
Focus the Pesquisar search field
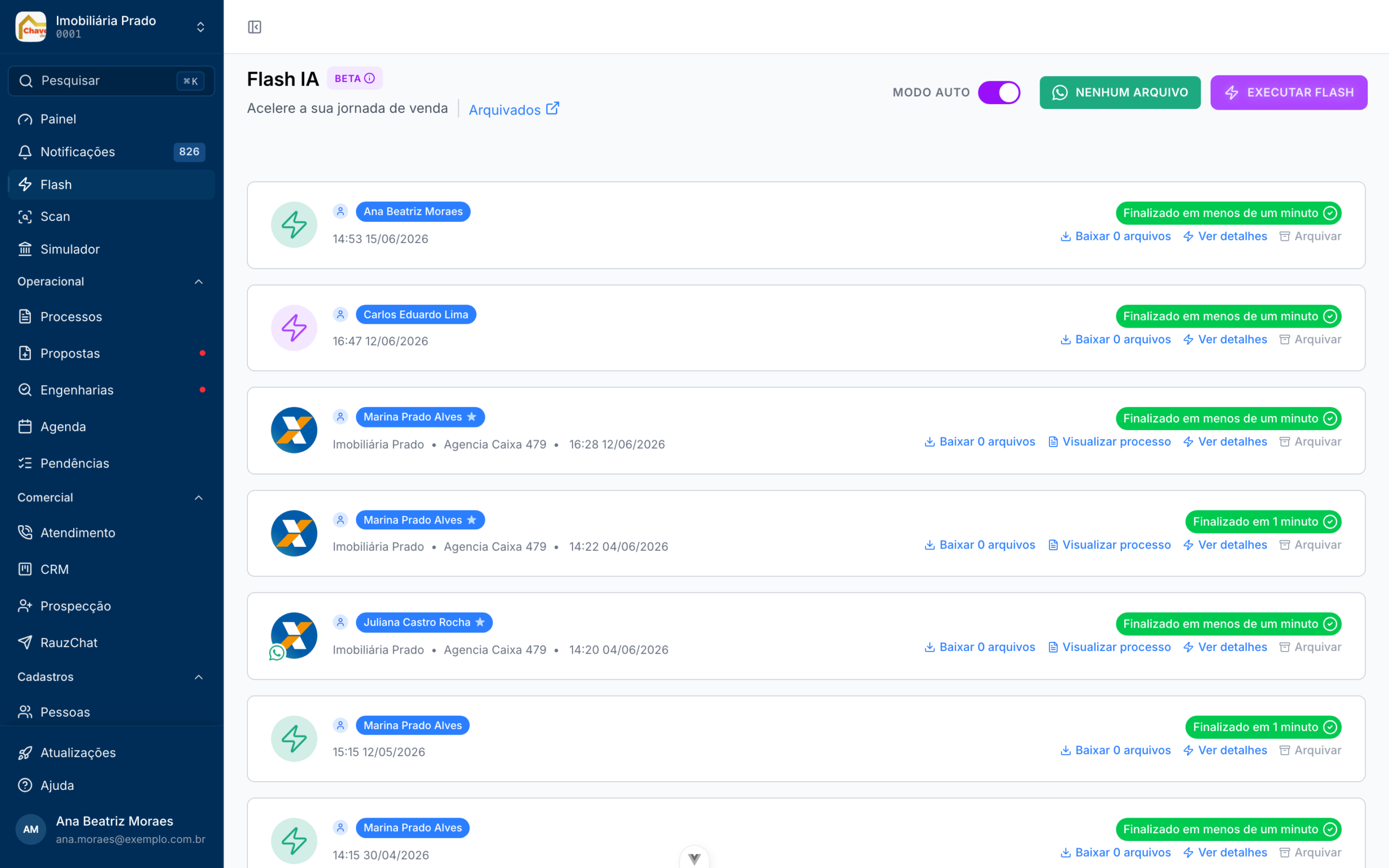[x=111, y=81]
